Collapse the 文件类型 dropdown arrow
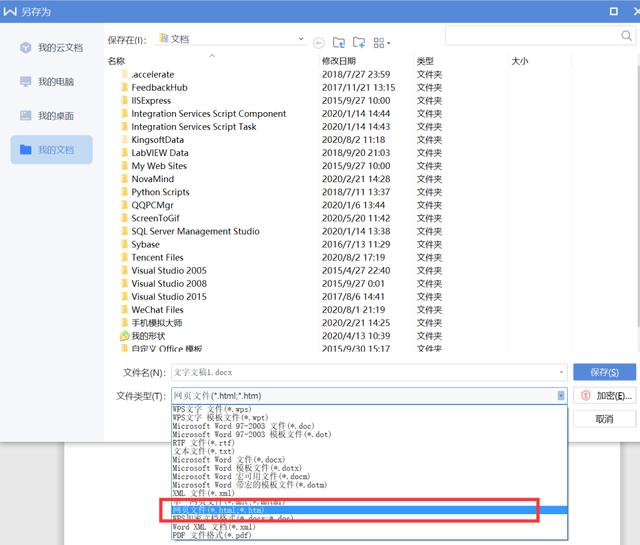 [561, 395]
